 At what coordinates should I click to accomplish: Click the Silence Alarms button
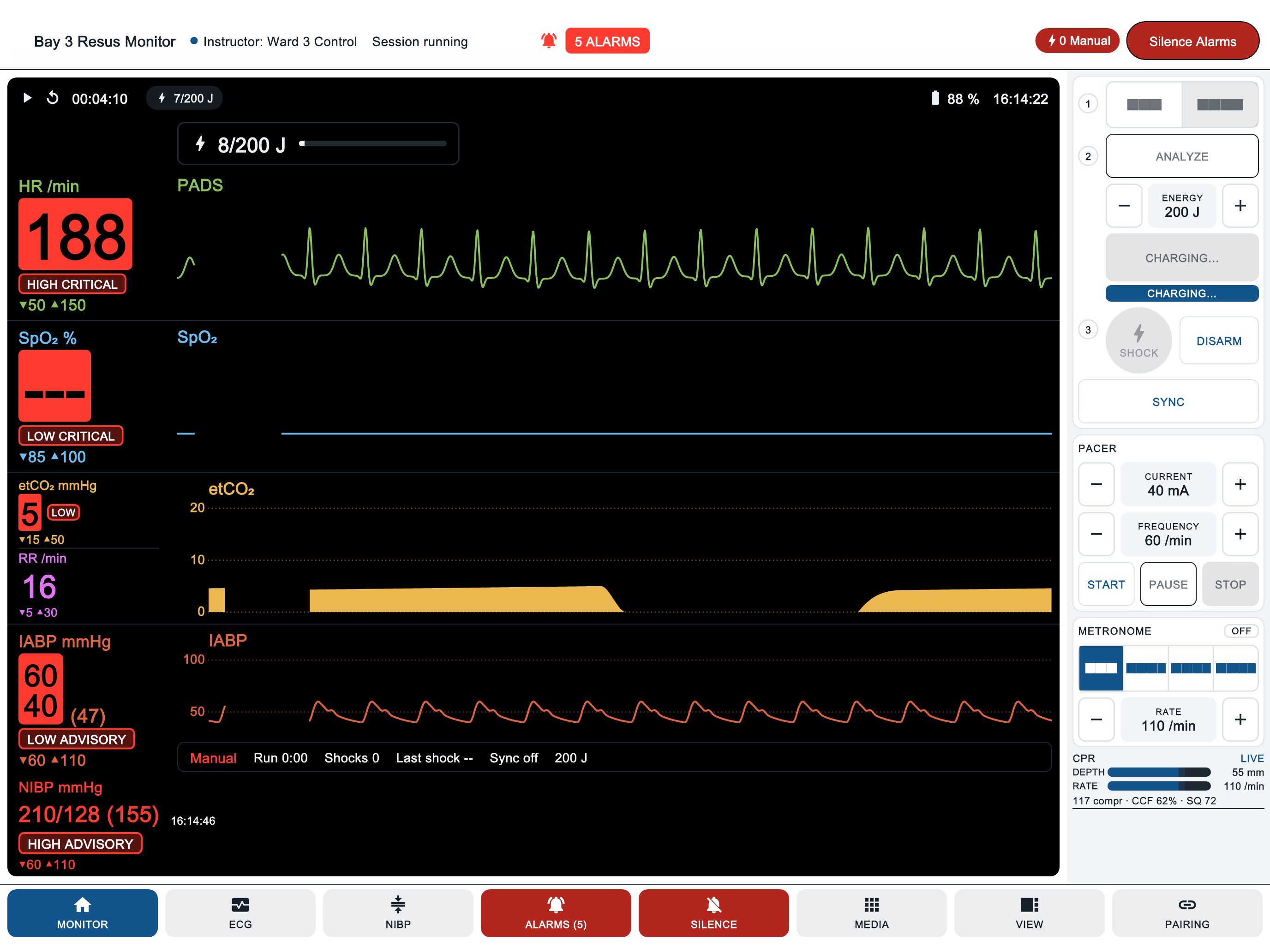(1192, 41)
